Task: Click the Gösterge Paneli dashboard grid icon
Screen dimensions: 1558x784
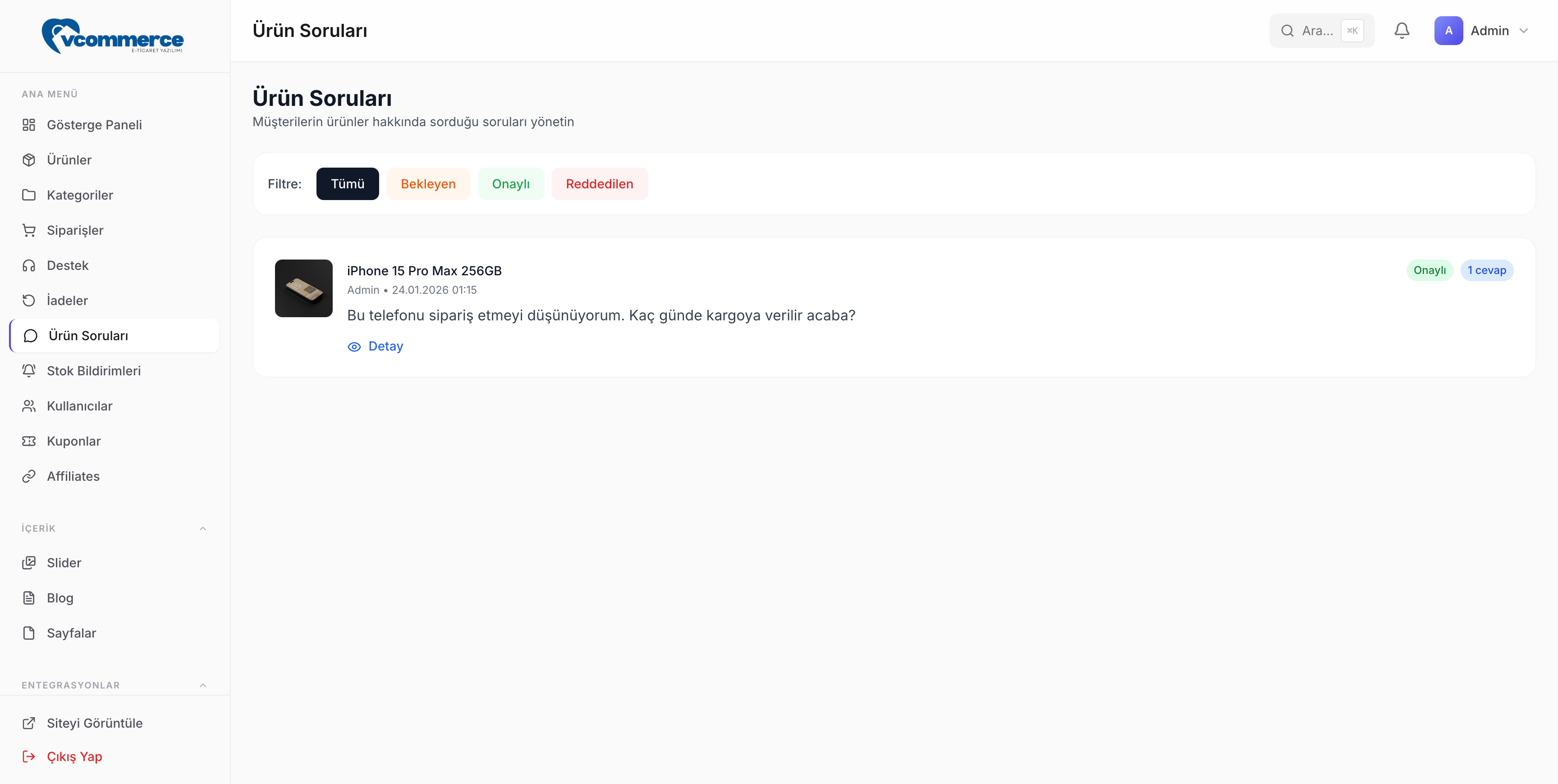Action: pos(28,124)
